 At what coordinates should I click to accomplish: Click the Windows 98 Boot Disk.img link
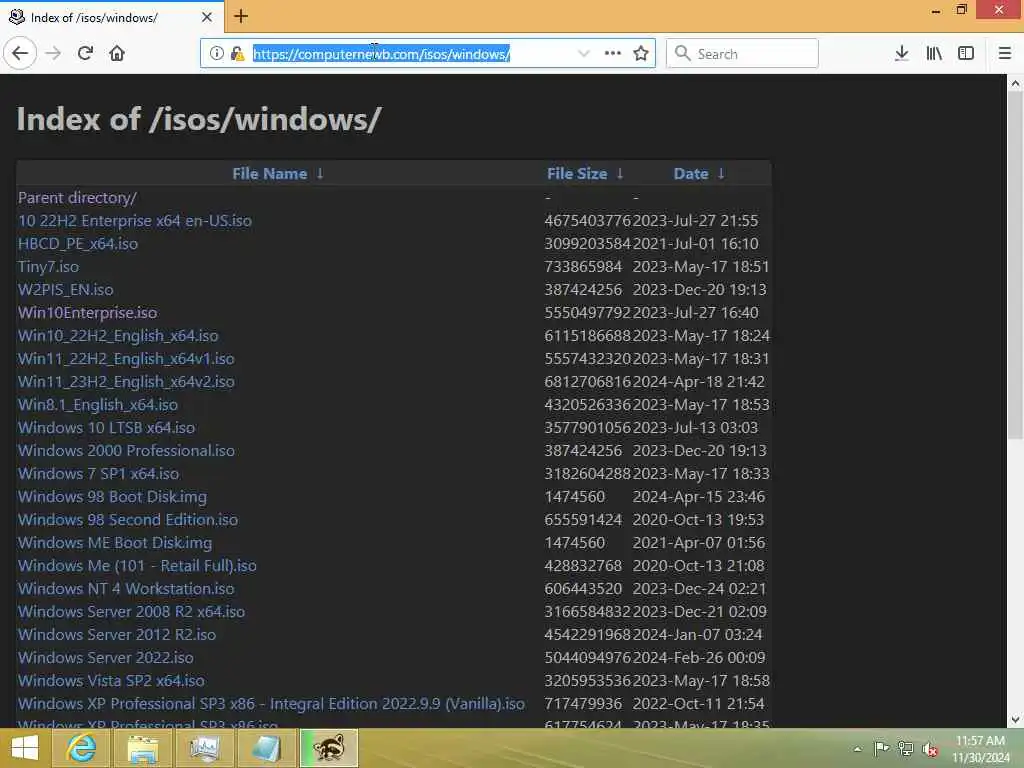tap(112, 497)
